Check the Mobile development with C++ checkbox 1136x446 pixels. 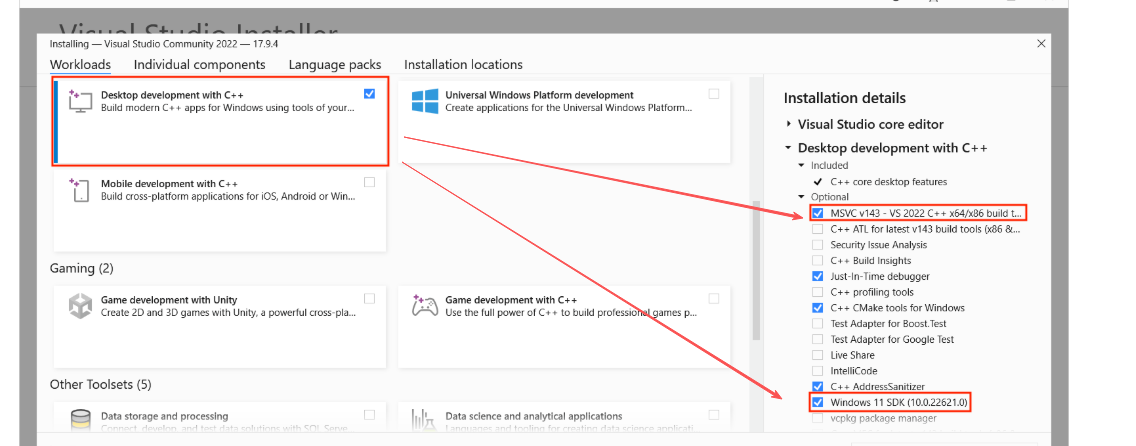pyautogui.click(x=369, y=182)
